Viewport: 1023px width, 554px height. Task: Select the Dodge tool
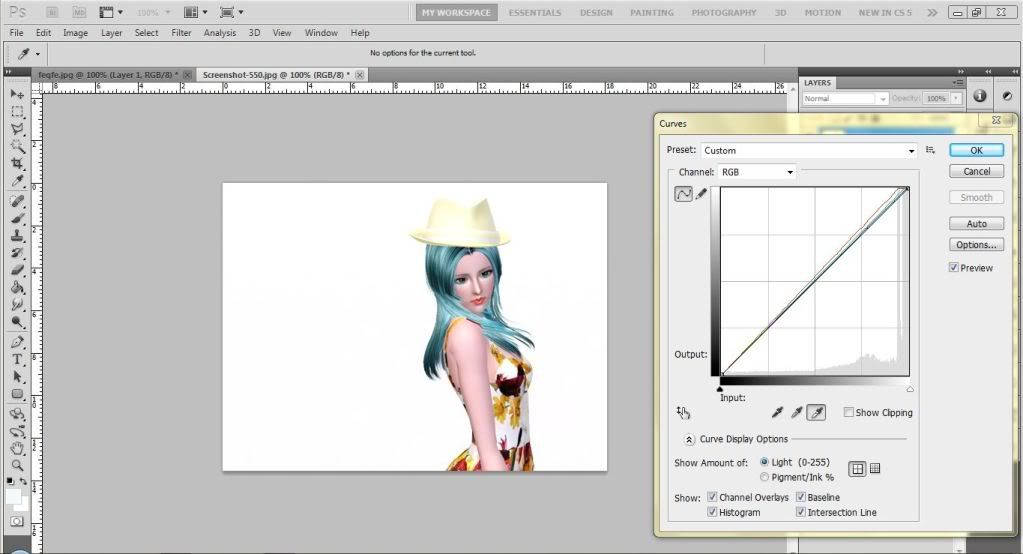coord(17,322)
